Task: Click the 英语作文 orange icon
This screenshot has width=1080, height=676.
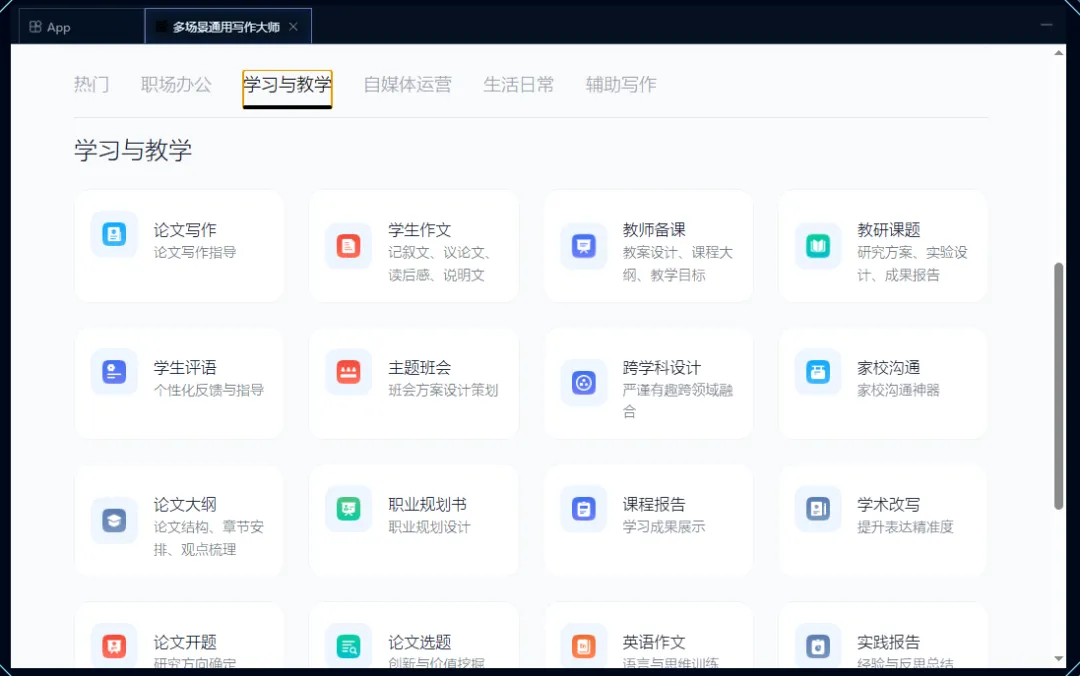Action: [x=583, y=646]
